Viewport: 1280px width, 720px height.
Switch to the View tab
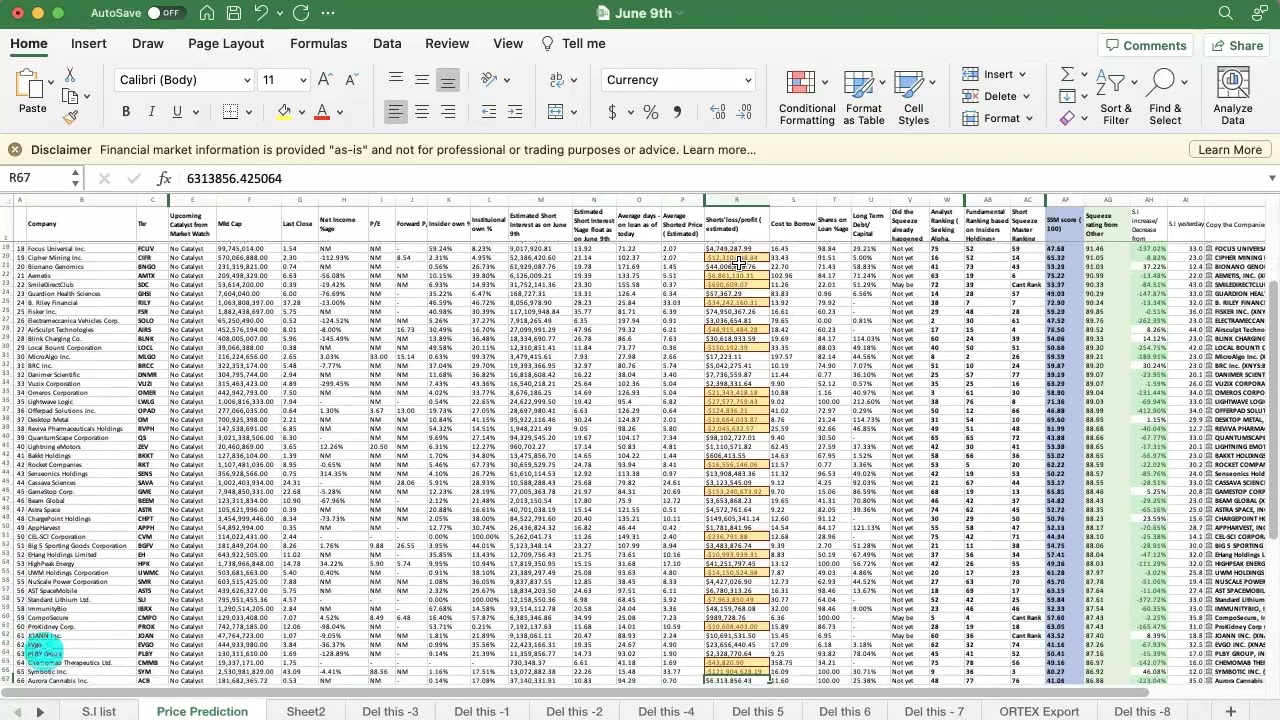[x=508, y=44]
